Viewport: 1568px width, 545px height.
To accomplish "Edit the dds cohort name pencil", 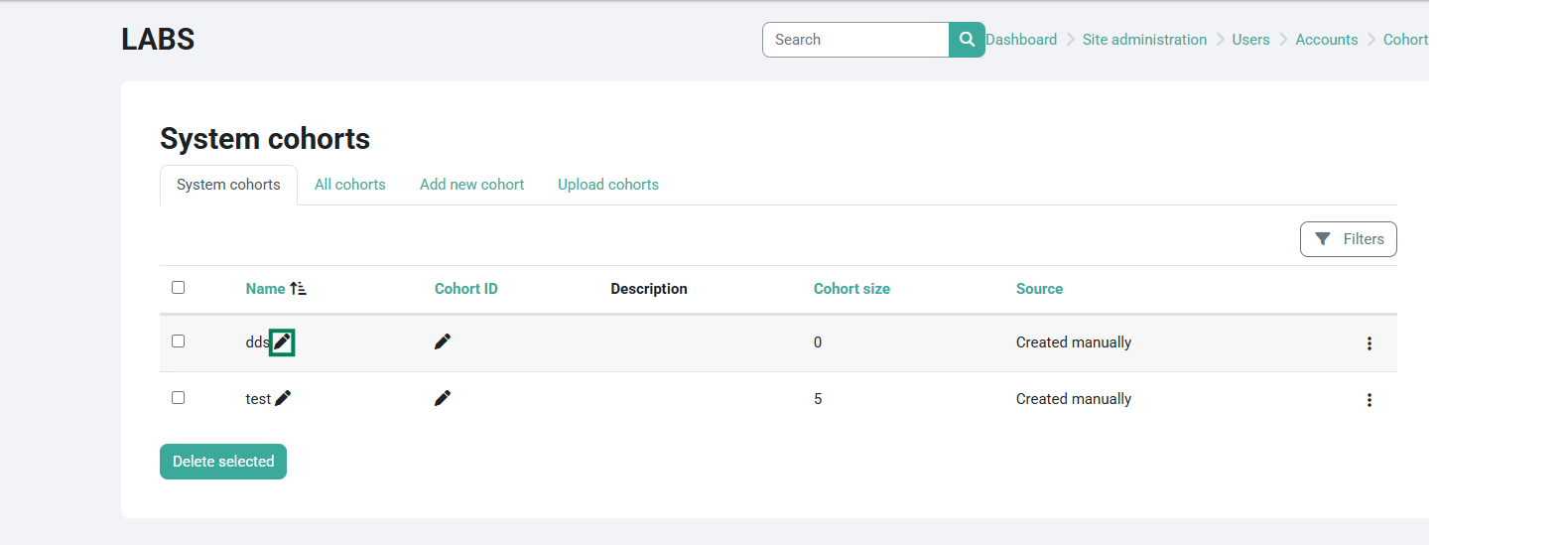I will (282, 342).
